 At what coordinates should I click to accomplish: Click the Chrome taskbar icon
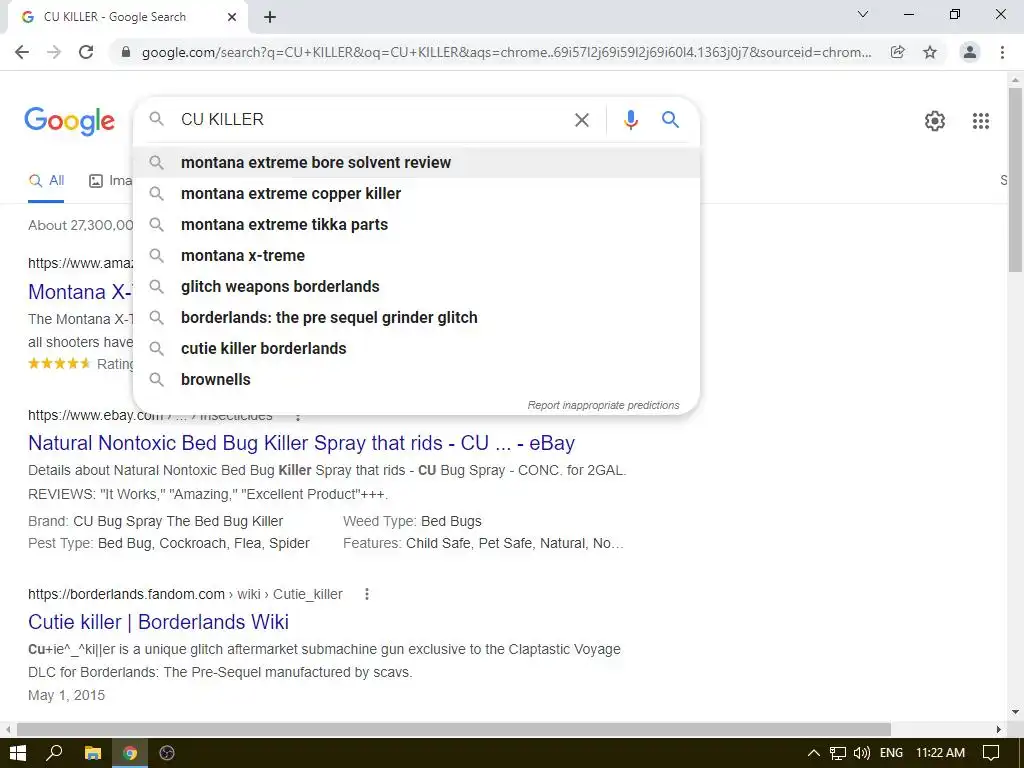pos(130,753)
